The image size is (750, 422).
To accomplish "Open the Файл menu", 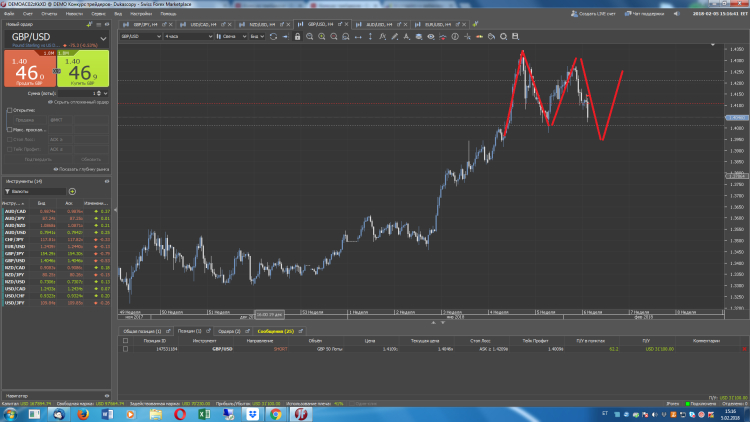I will click(x=9, y=13).
